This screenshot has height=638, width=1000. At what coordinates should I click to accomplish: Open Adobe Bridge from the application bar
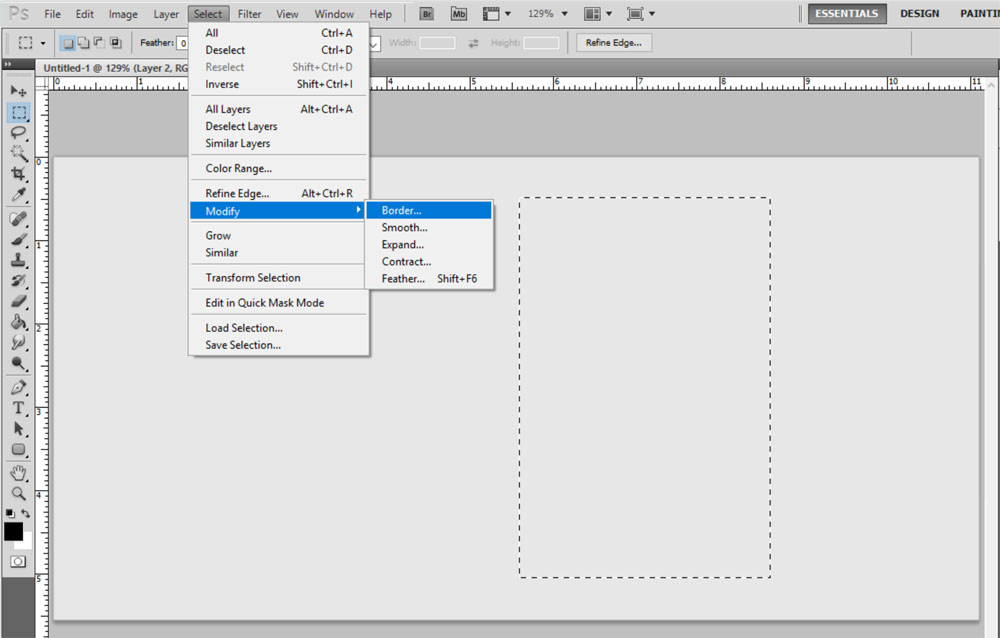tap(425, 13)
